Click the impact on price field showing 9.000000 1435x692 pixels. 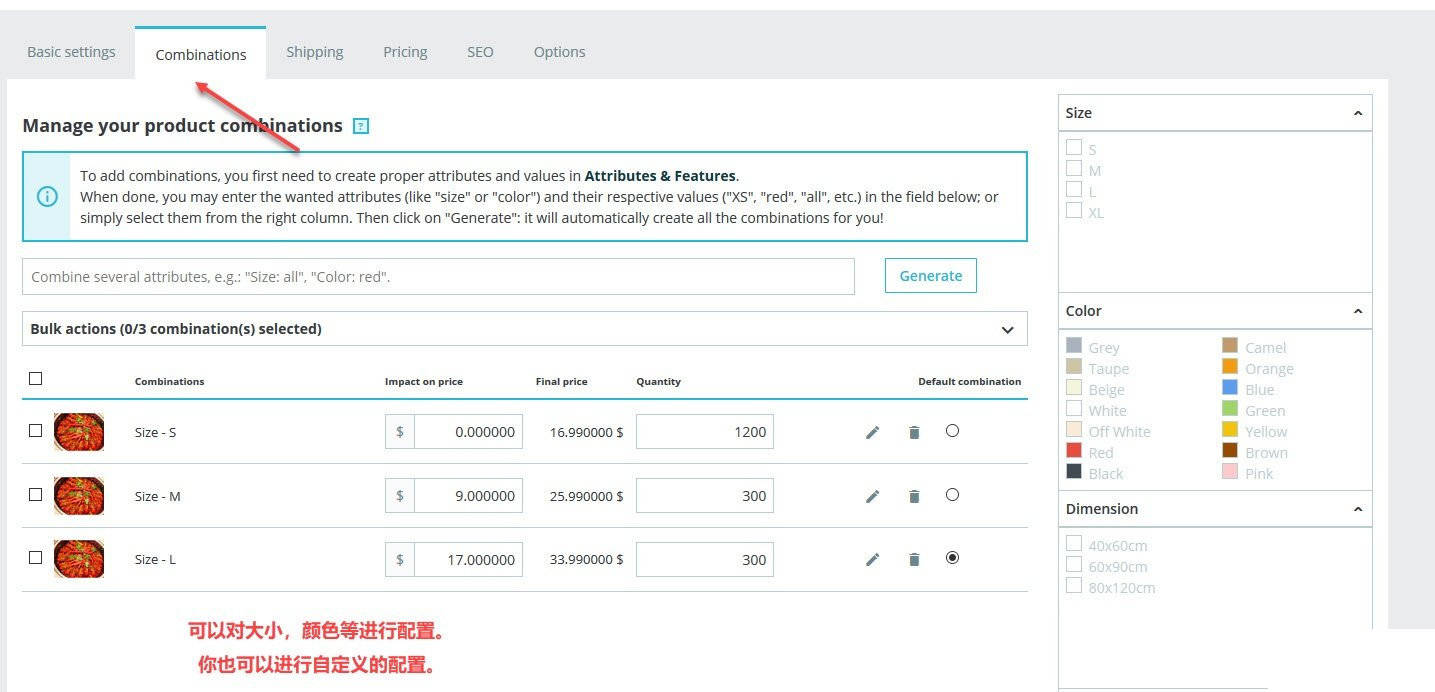[x=468, y=496]
